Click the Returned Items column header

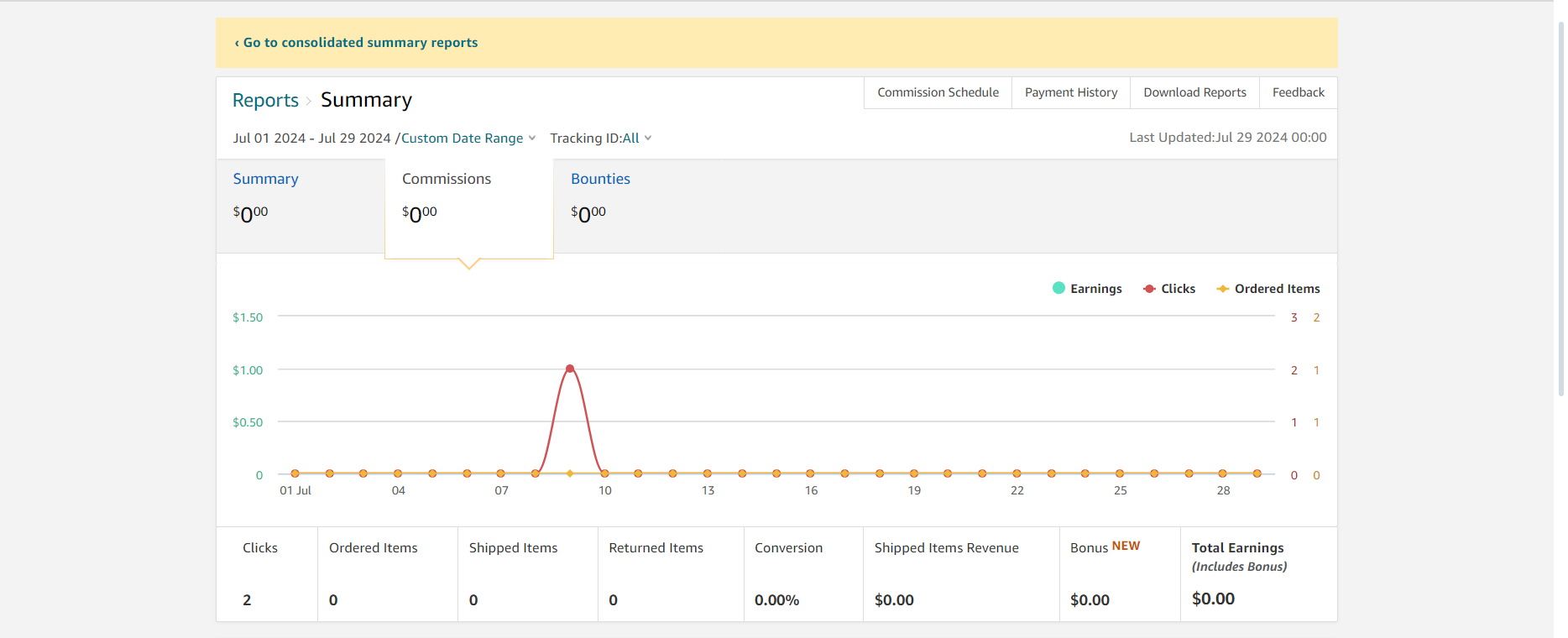[656, 547]
